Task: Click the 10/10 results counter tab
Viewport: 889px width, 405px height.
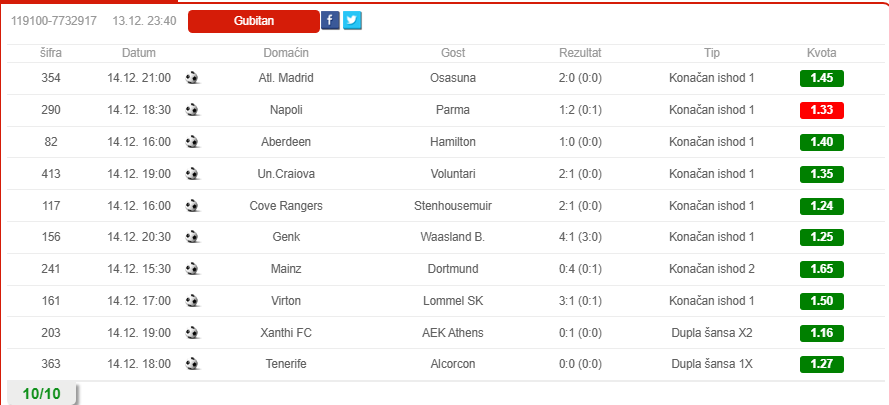Action: (41, 394)
